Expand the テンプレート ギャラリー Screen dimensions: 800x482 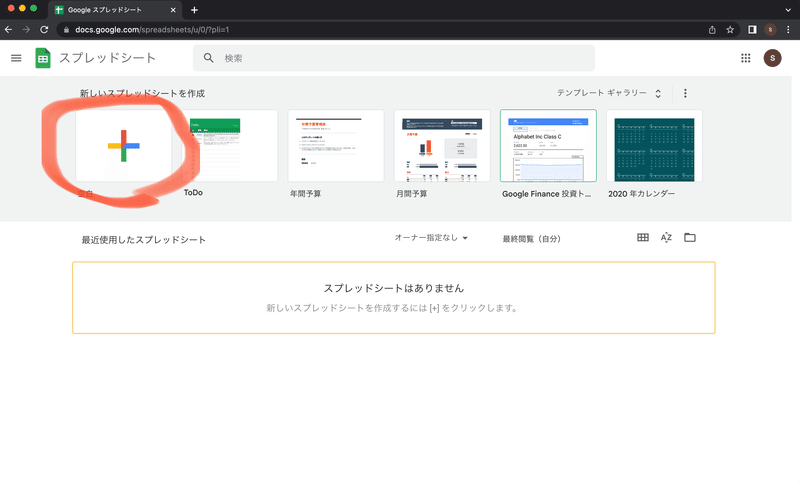pyautogui.click(x=609, y=93)
